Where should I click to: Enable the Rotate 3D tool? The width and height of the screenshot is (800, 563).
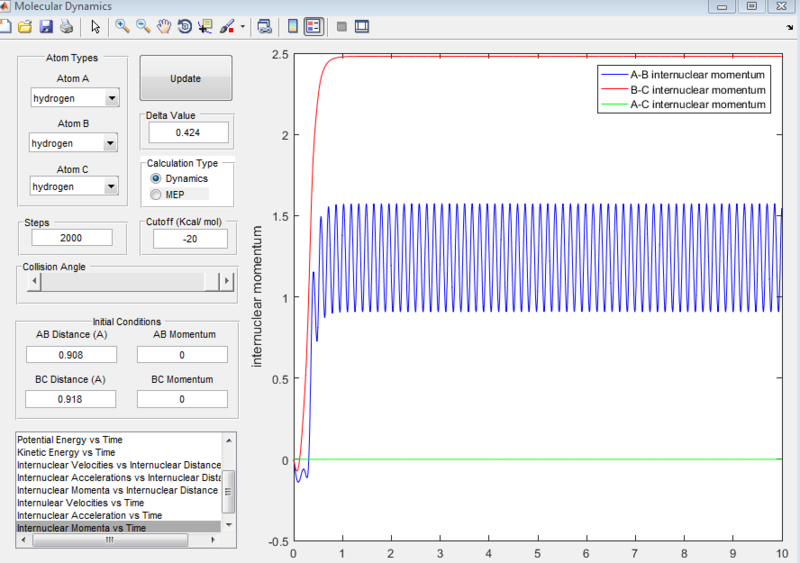tap(185, 27)
